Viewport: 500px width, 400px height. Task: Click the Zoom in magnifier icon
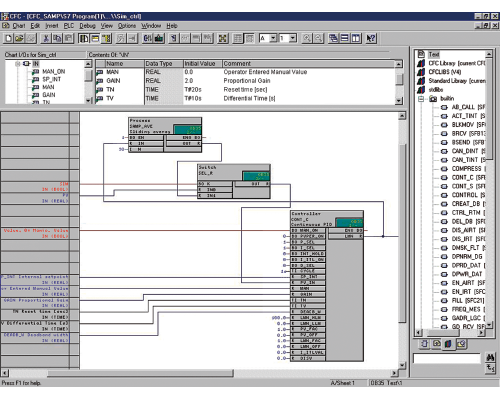[307, 38]
